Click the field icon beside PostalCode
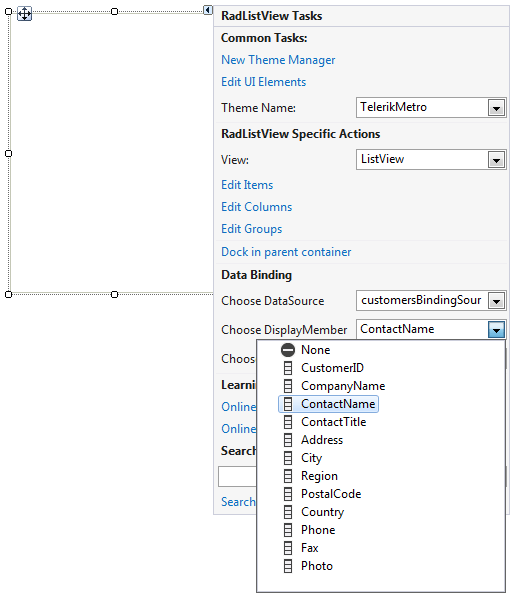524x604 pixels. (x=288, y=494)
